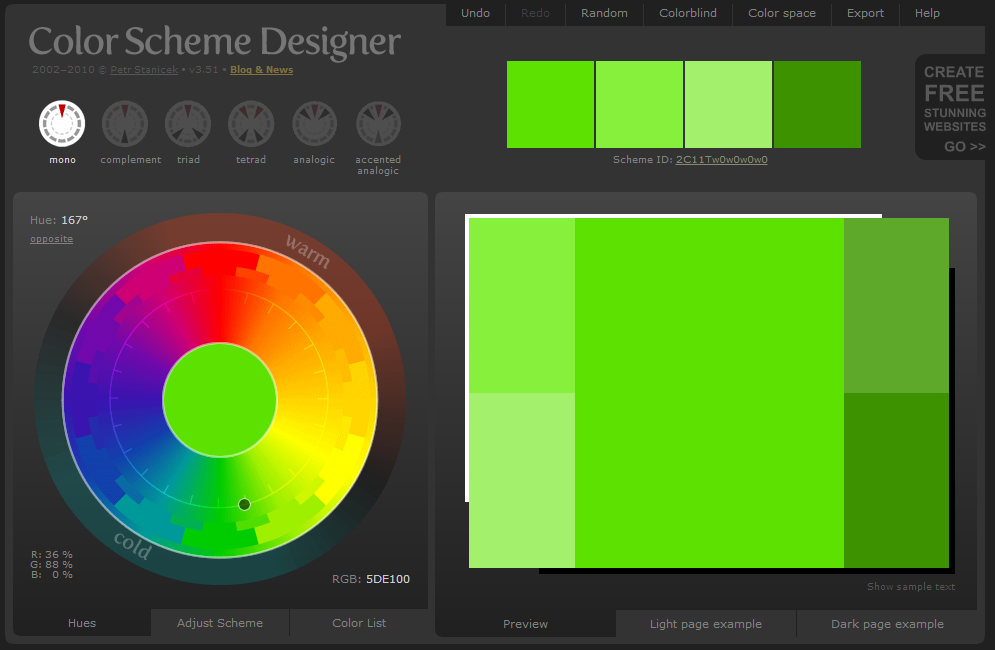Select the accented analogic scheme icon
The height and width of the screenshot is (650, 995).
[378, 122]
